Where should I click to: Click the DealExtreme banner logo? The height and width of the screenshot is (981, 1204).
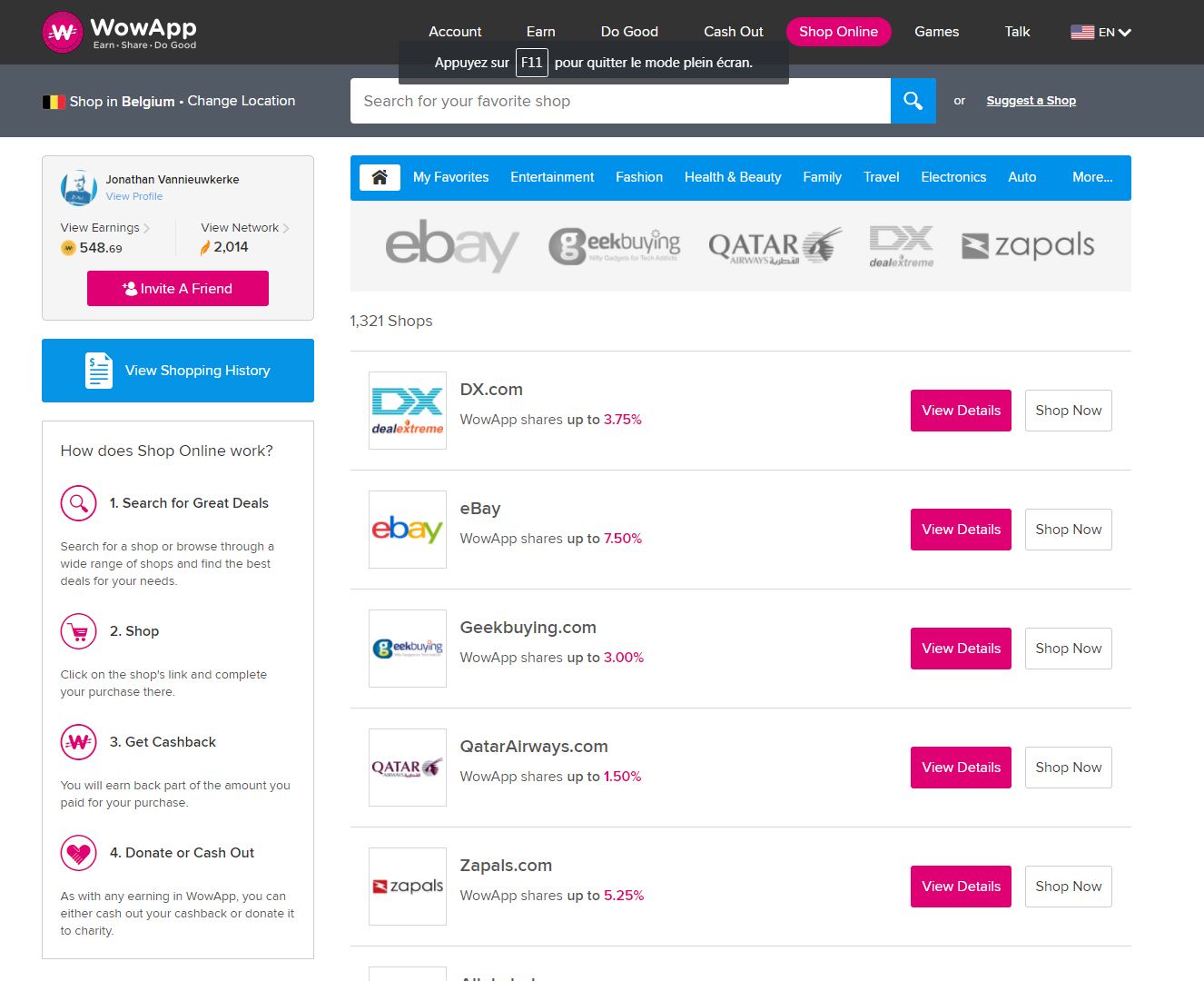click(901, 246)
